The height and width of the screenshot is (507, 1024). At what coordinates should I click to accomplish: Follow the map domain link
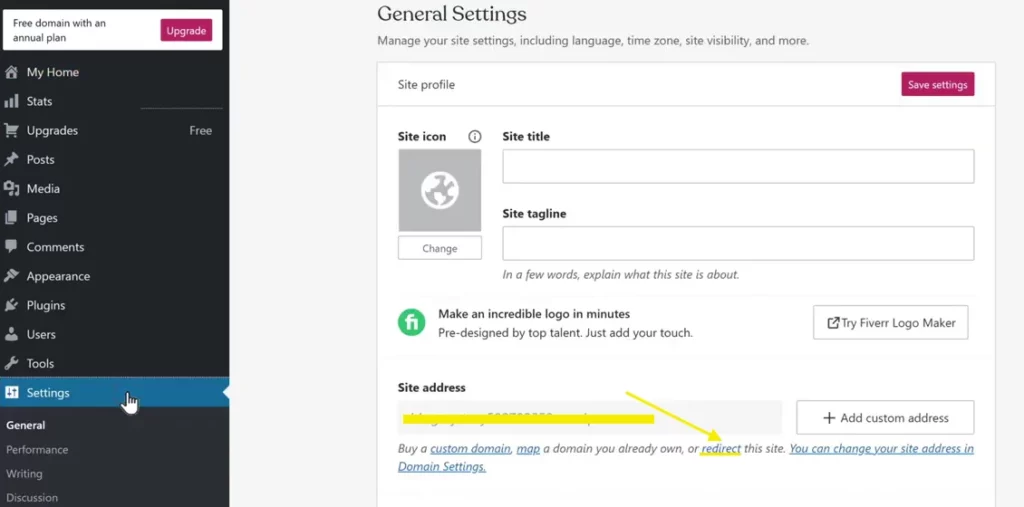pyautogui.click(x=528, y=449)
